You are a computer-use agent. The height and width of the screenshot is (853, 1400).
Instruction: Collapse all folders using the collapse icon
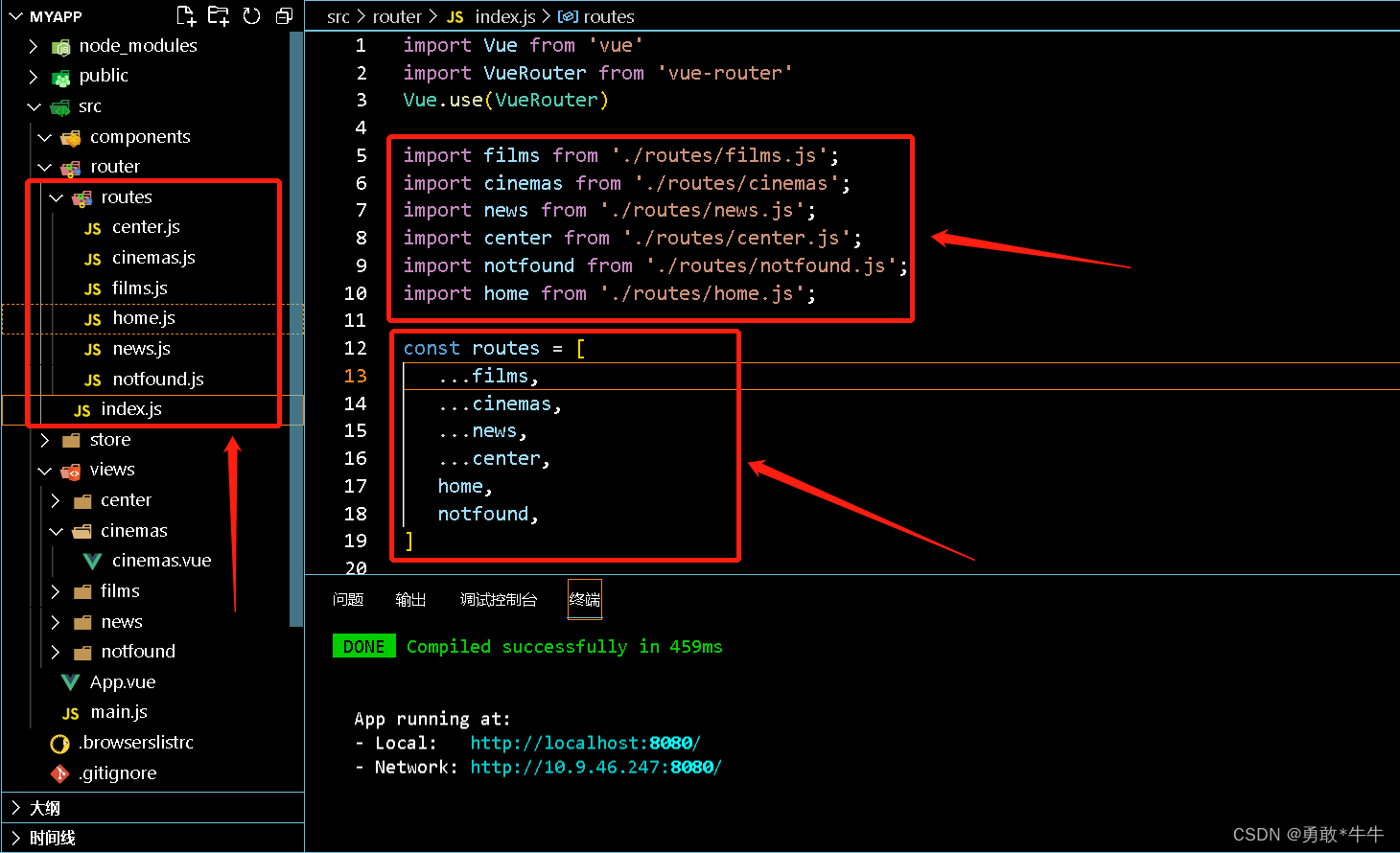click(284, 15)
